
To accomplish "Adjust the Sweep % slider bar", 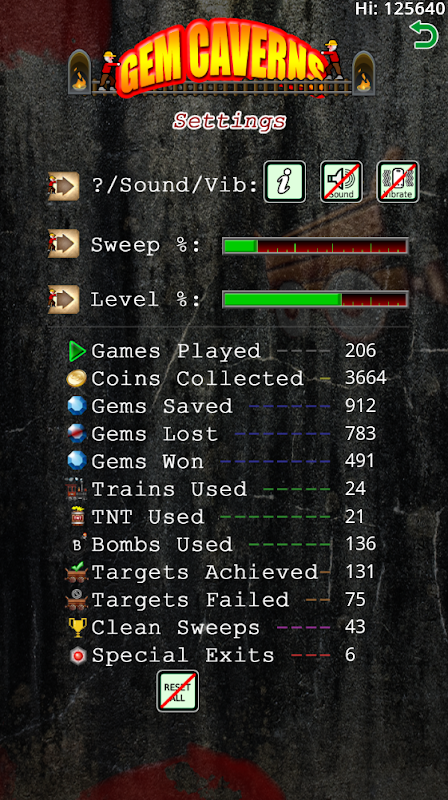I will click(x=315, y=246).
